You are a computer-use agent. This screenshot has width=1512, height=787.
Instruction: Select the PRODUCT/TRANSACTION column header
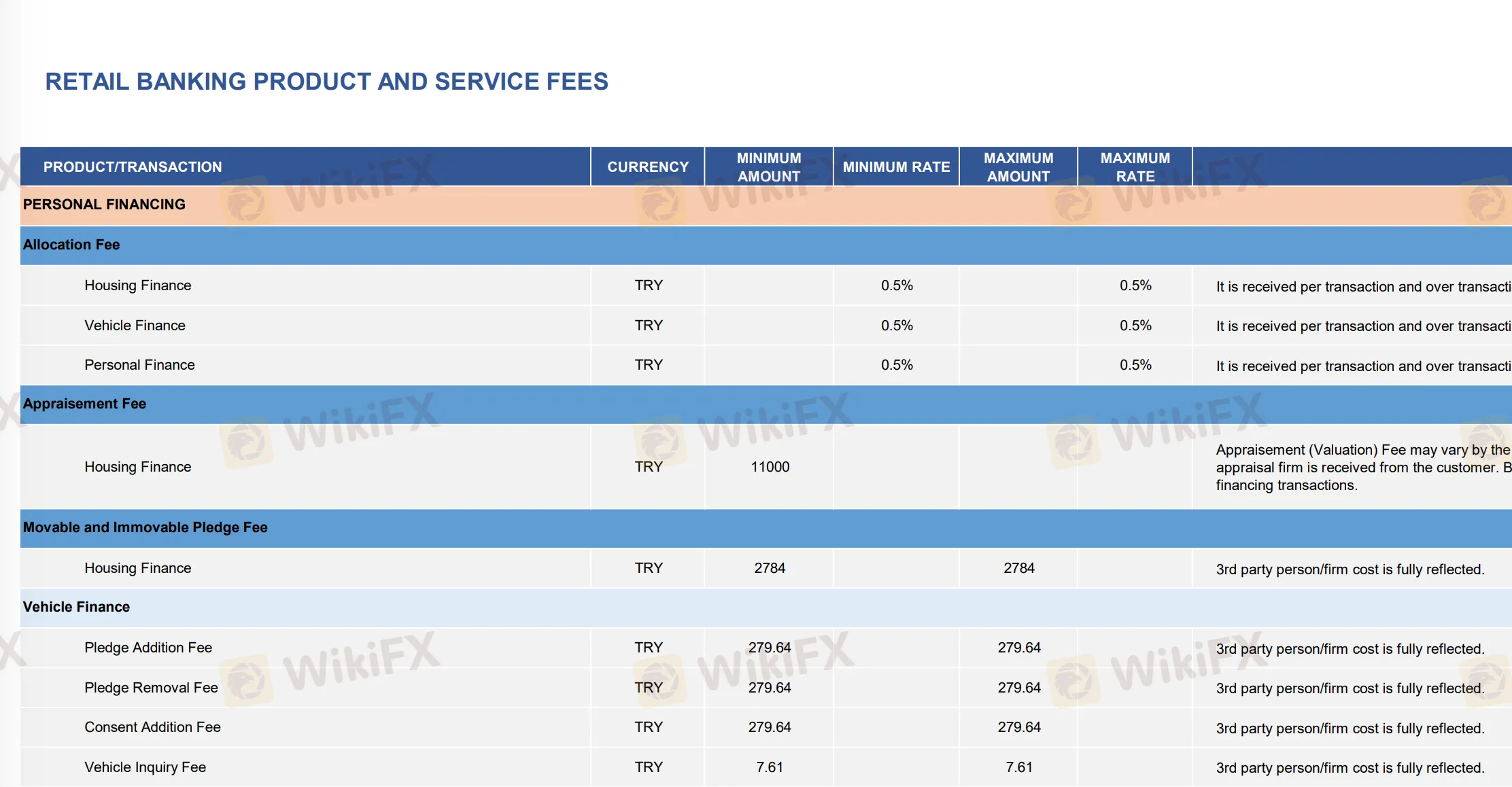[133, 167]
